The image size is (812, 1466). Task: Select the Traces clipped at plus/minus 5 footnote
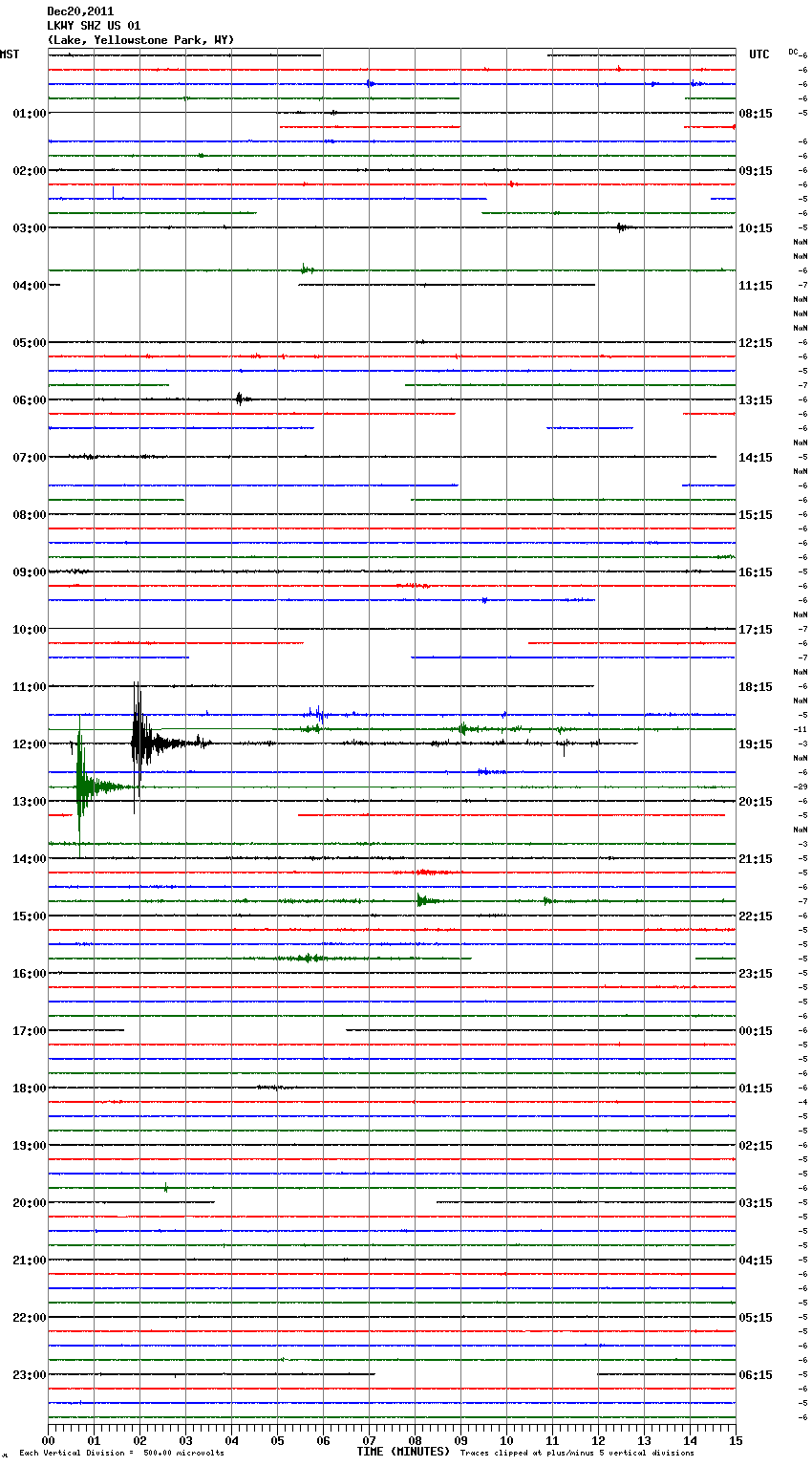pyautogui.click(x=577, y=1454)
